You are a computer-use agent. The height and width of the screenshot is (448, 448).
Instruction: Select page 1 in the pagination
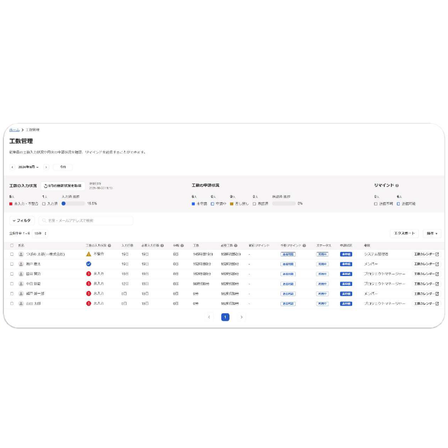click(225, 317)
